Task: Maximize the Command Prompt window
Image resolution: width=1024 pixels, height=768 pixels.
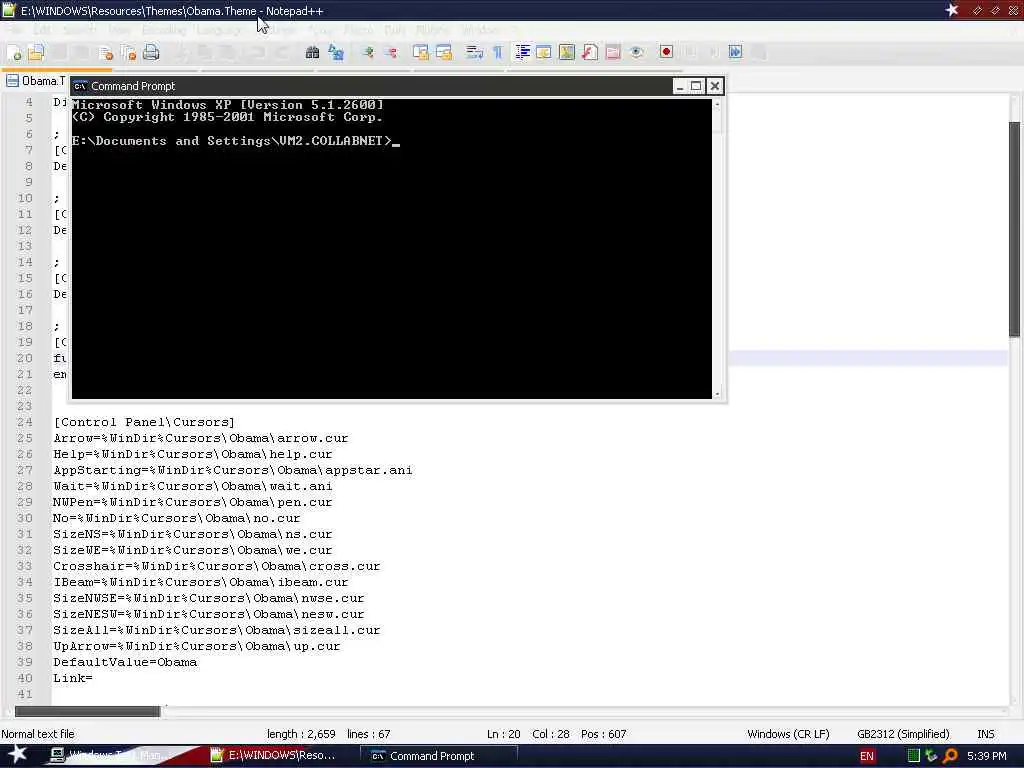Action: (696, 86)
